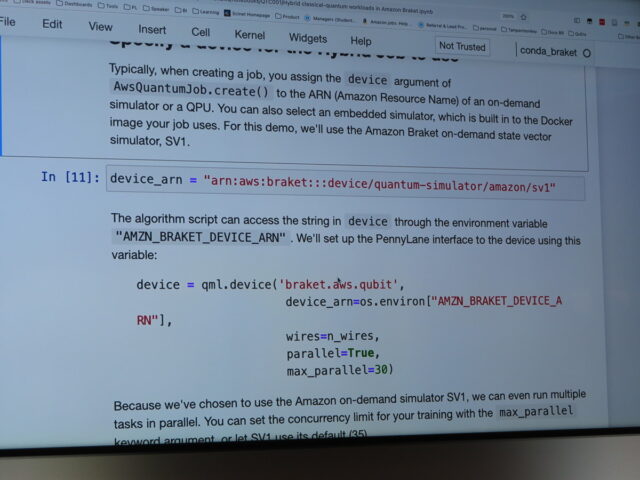Click the ARN string in cell 11
640x480 pixels.
point(380,184)
